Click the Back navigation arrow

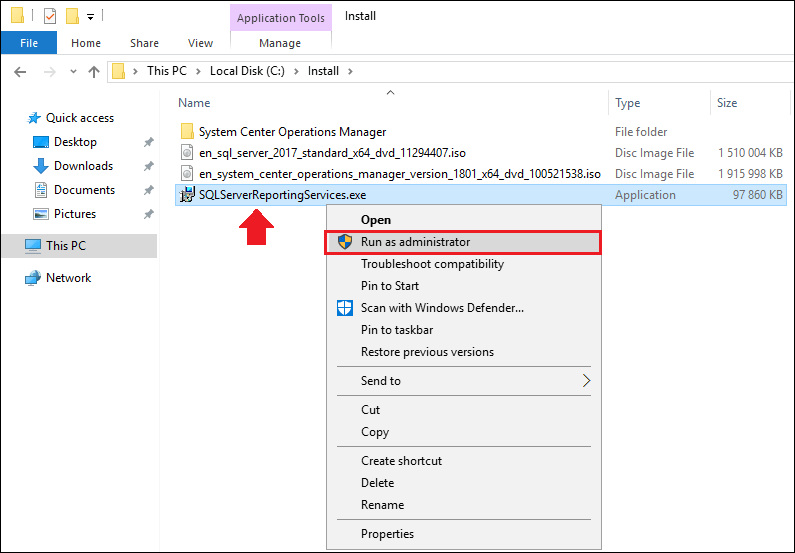20,71
